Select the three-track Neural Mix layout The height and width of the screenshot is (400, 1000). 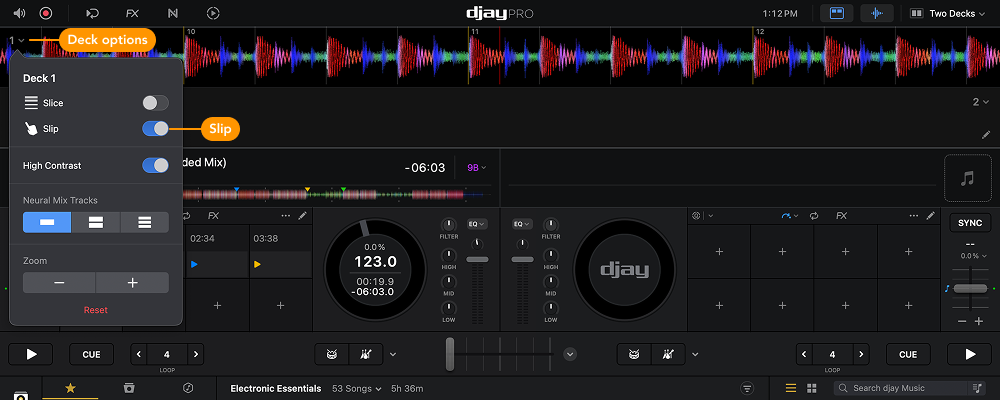pos(144,222)
